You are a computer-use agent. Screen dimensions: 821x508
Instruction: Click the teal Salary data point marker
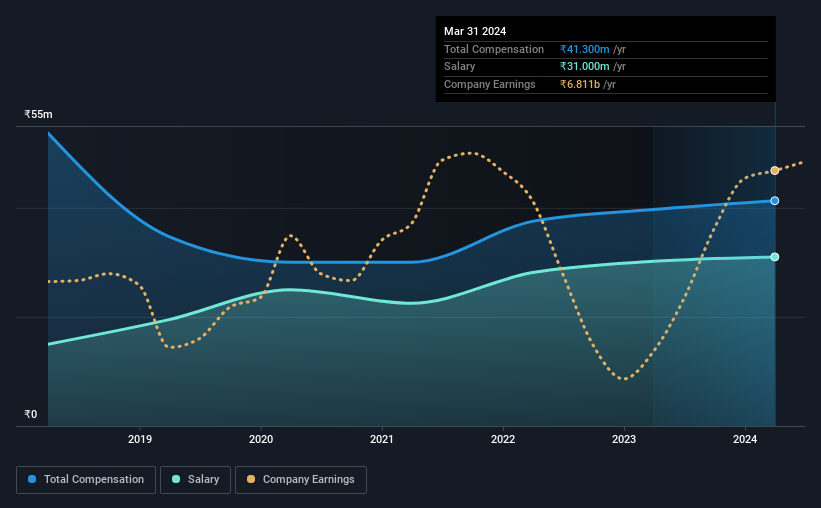coord(774,257)
